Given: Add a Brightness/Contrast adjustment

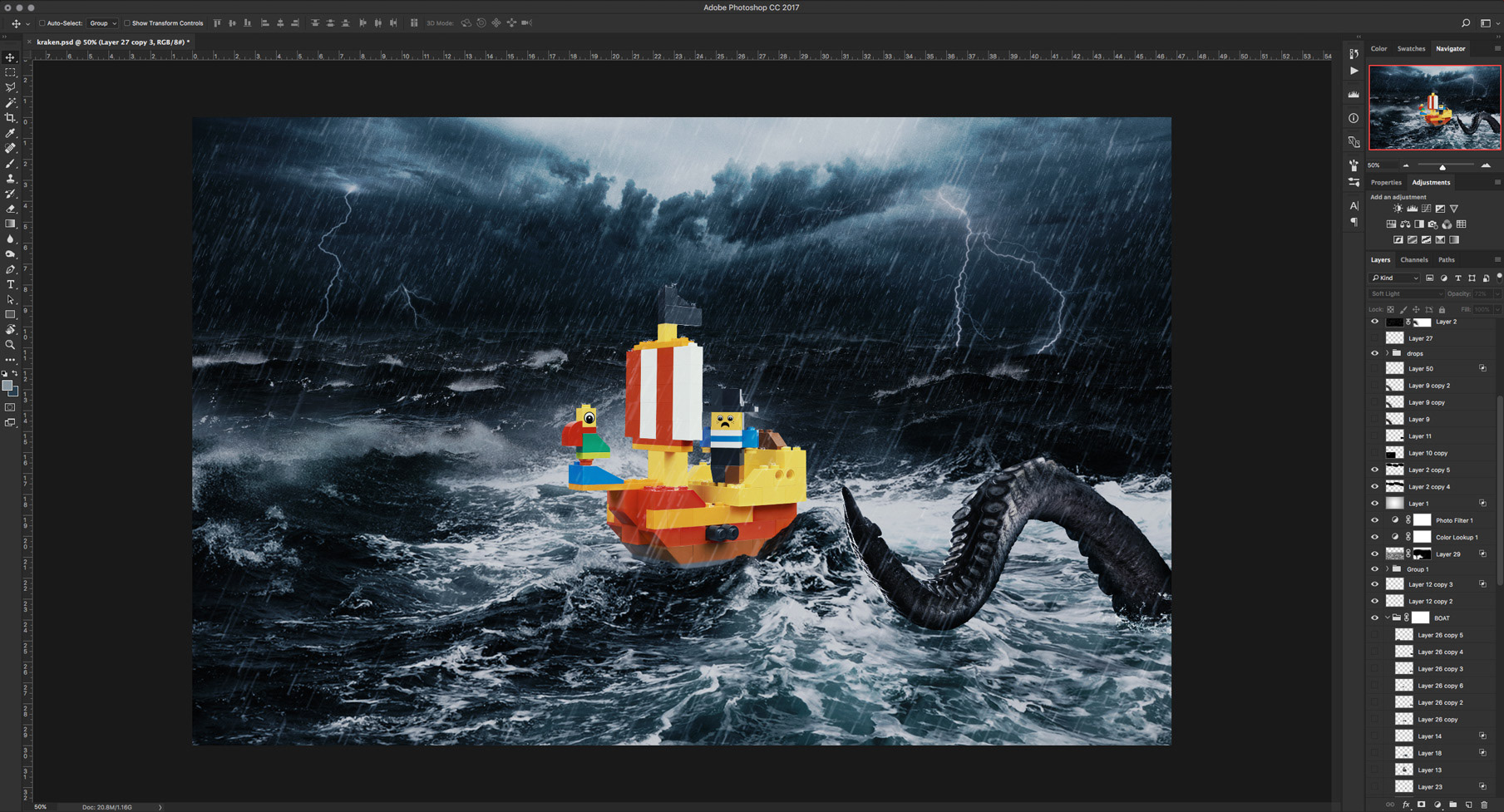Looking at the screenshot, I should point(1398,209).
